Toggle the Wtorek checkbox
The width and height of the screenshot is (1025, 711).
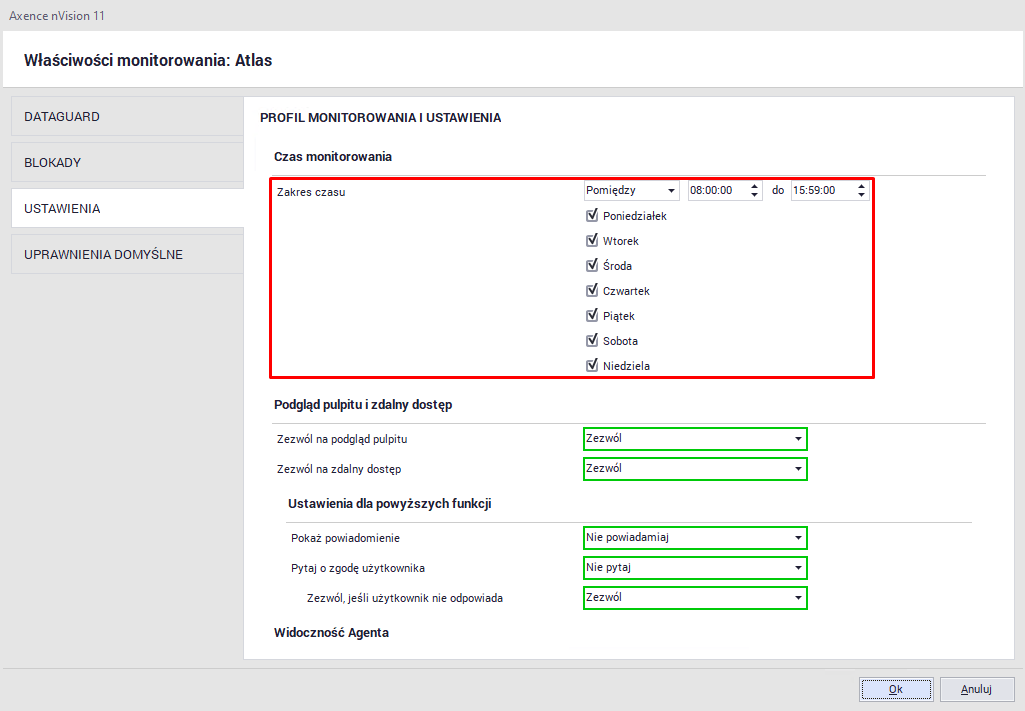pos(592,241)
